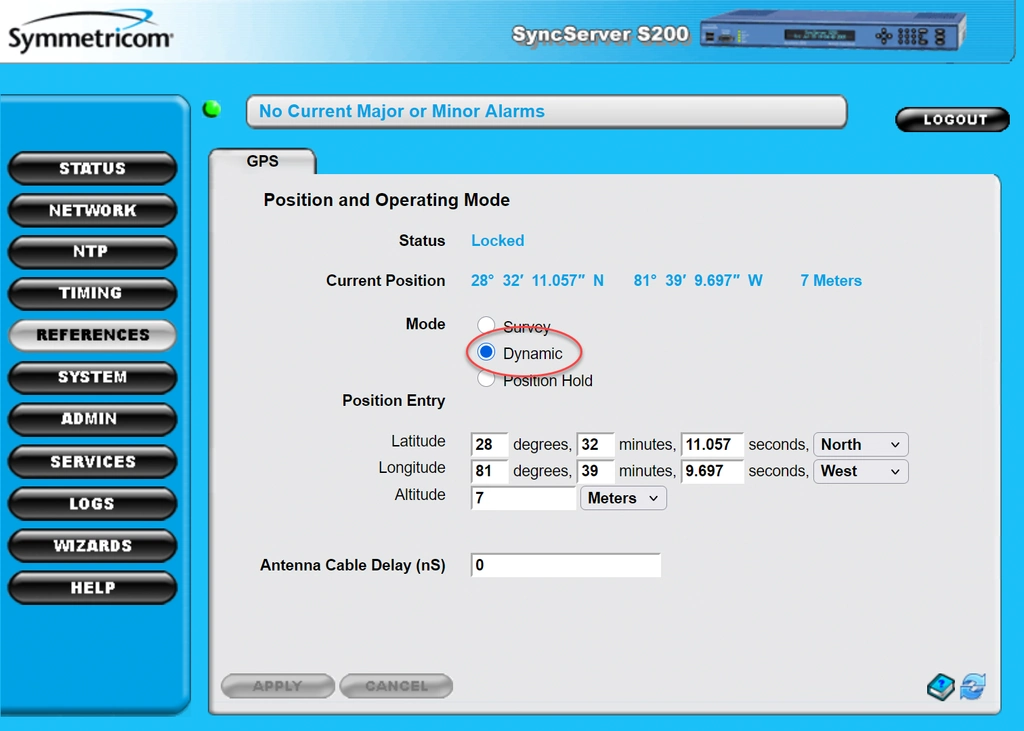The image size is (1024, 731).
Task: Click the Antenna Cable Delay field
Action: pyautogui.click(x=566, y=565)
